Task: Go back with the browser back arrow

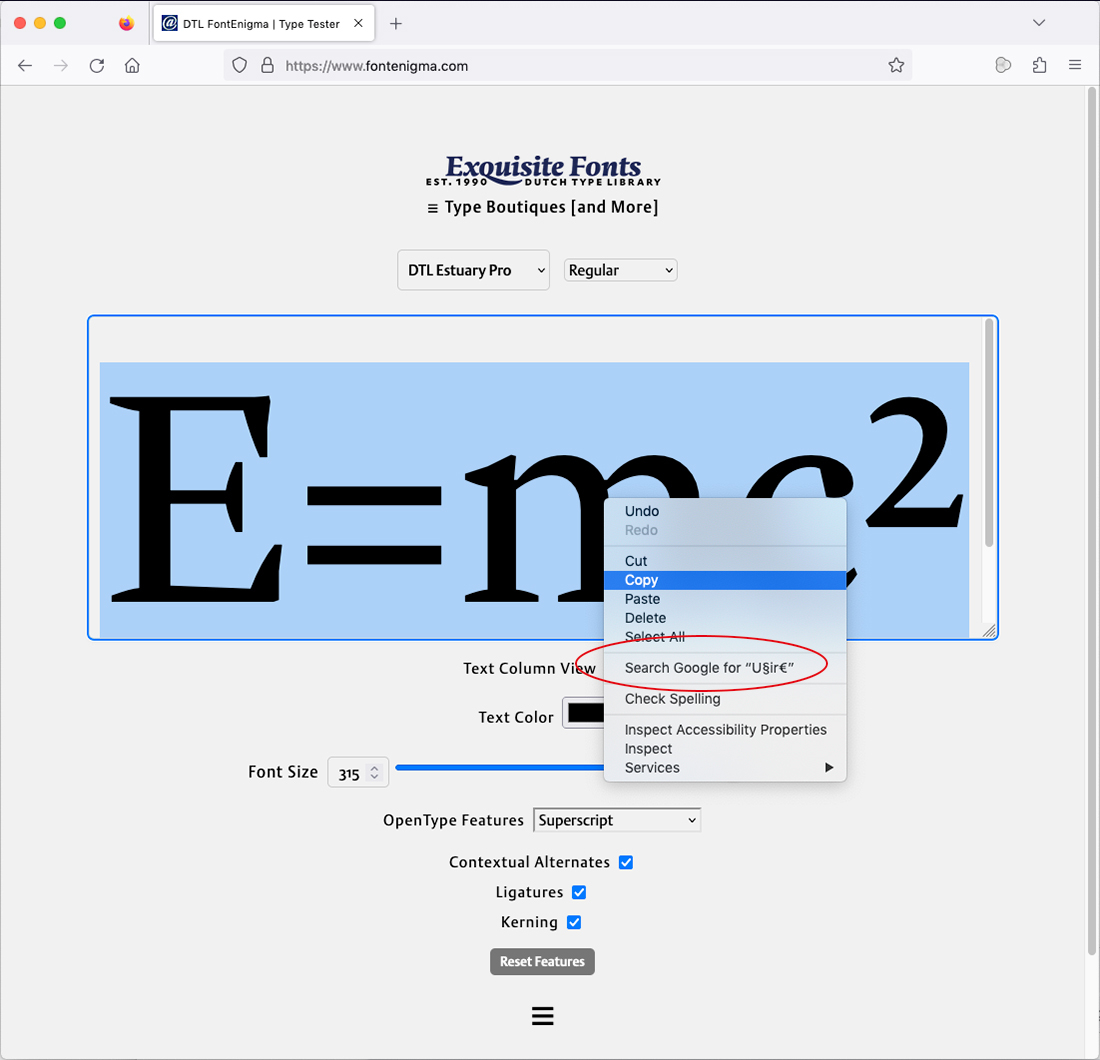Action: point(25,66)
